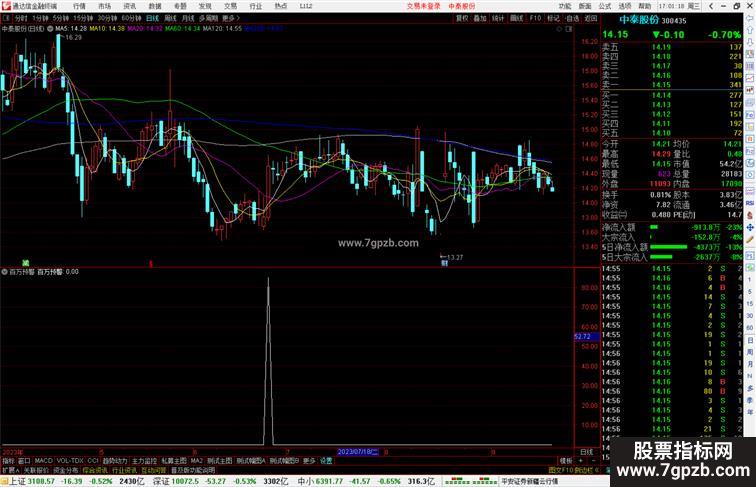
Task: Switch chart to 分时 period
Action: tap(21, 18)
